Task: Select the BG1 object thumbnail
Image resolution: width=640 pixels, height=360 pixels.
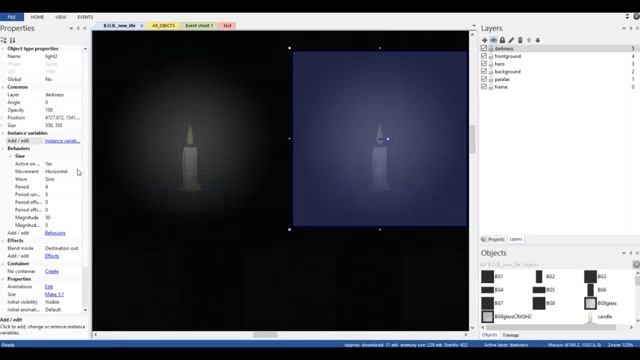Action: (x=487, y=276)
